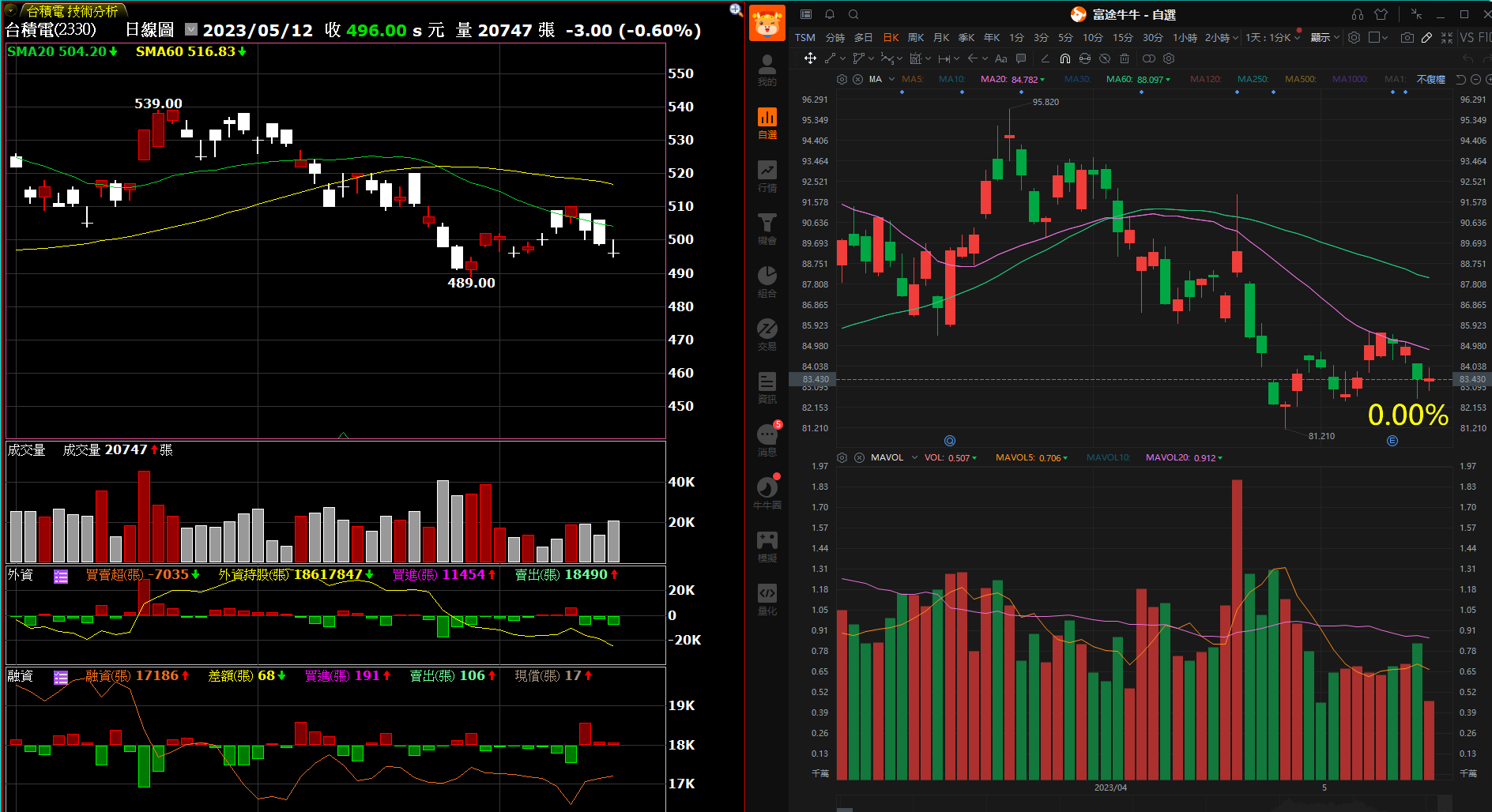Switch to 周K weekly chart tab

point(916,37)
